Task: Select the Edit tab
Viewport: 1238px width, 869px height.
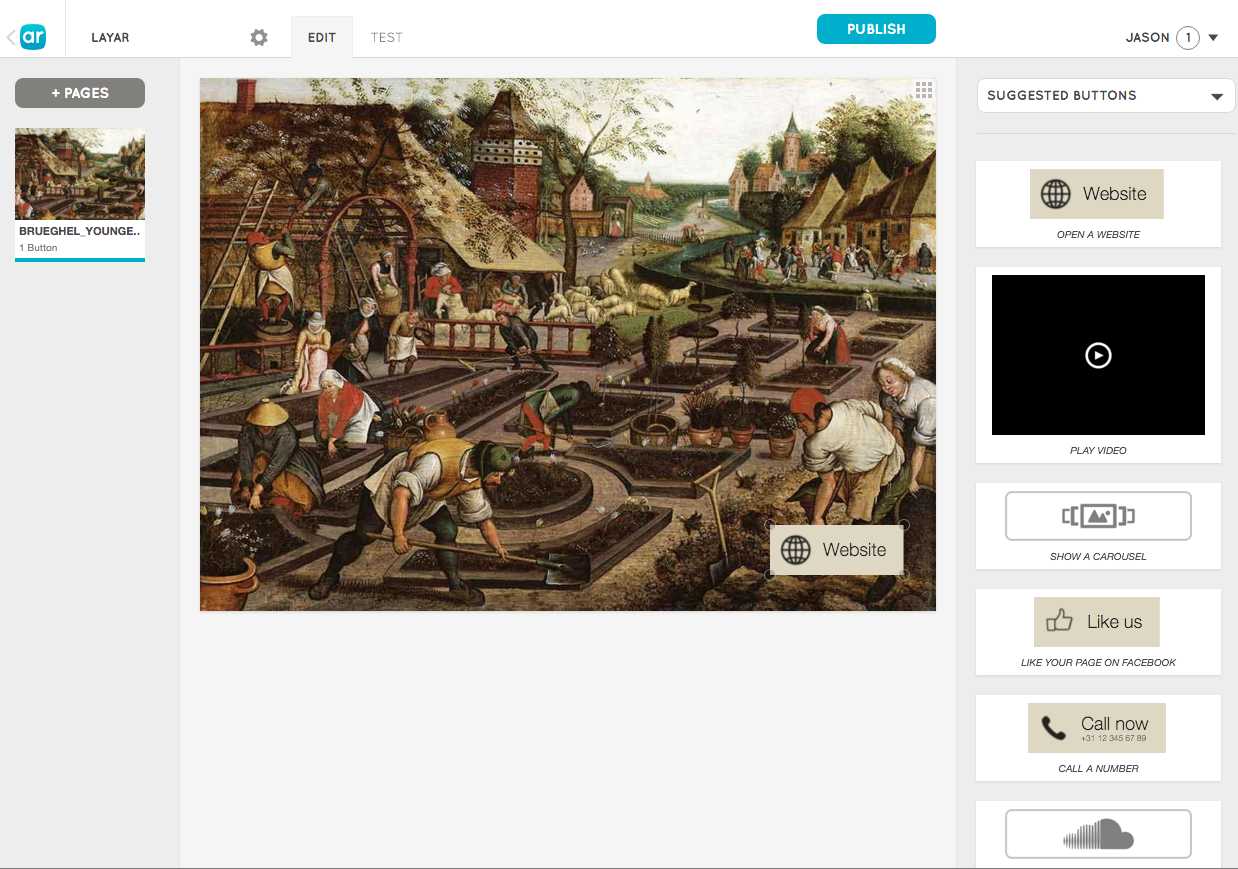Action: pos(321,37)
